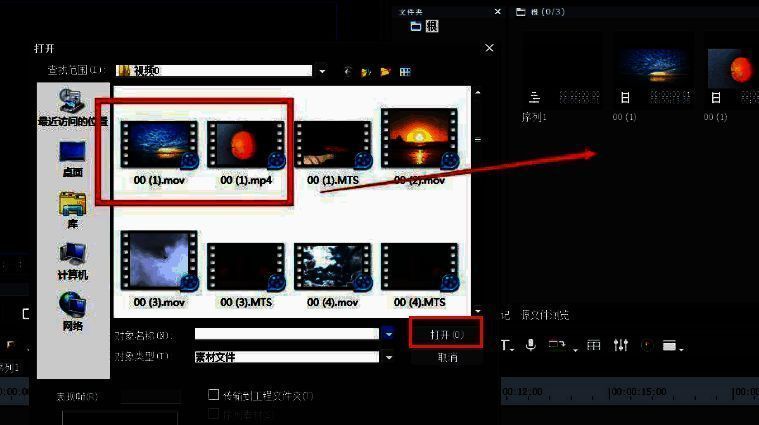
Task: Click the create new folder icon
Action: (384, 72)
